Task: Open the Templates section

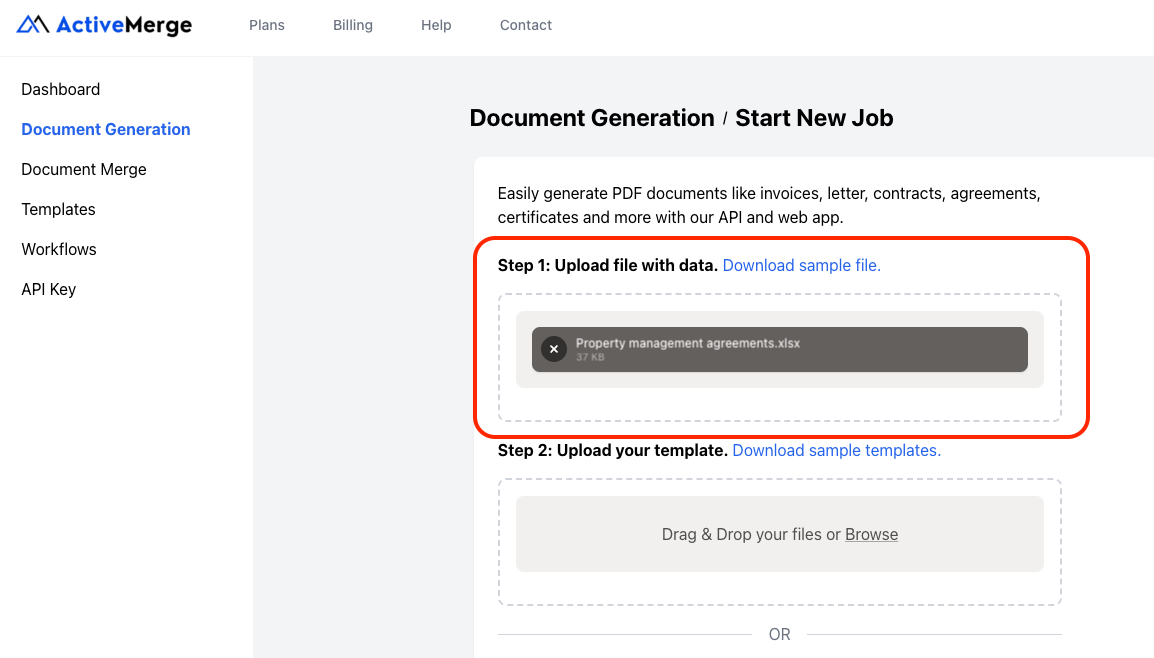Action: 58,209
